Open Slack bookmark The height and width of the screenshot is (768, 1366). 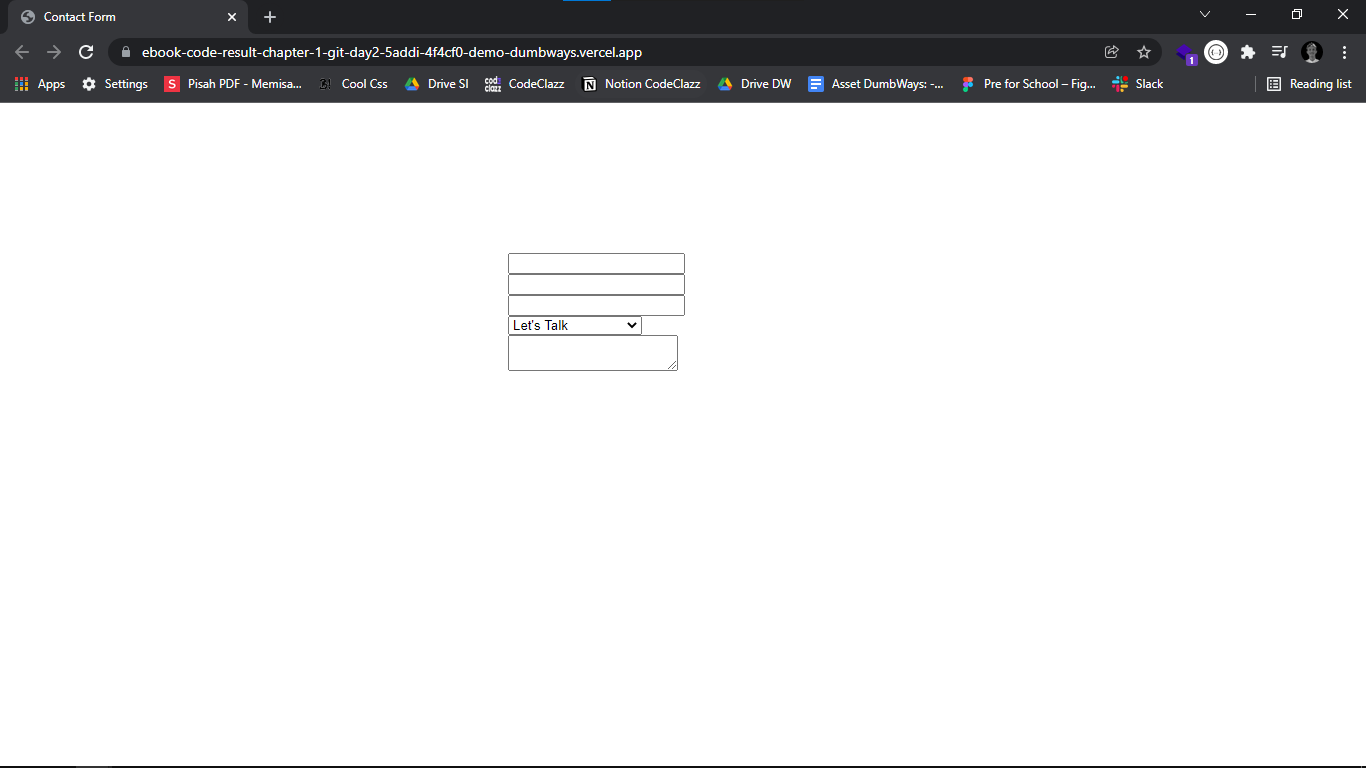pos(1138,84)
